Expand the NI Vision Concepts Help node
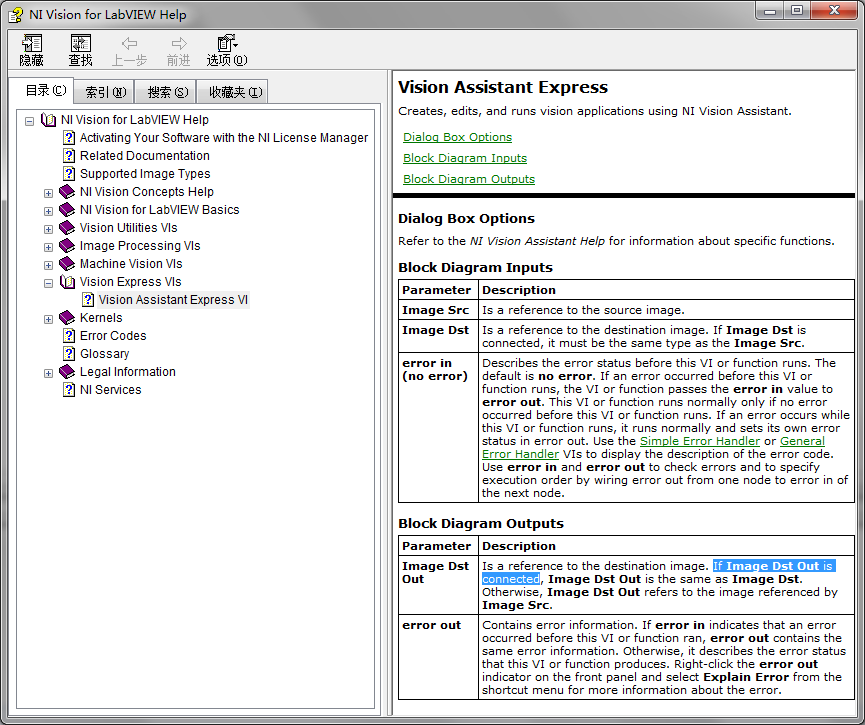This screenshot has height=725, width=865. (49, 193)
